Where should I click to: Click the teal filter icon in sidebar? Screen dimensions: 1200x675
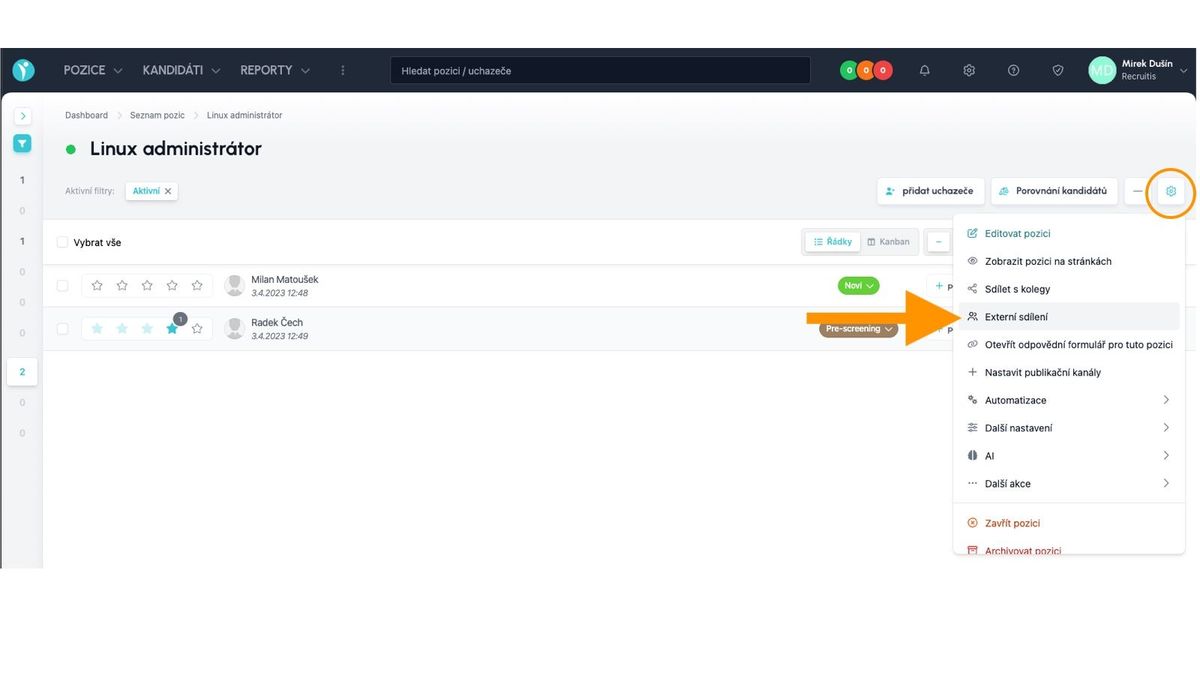click(x=22, y=144)
